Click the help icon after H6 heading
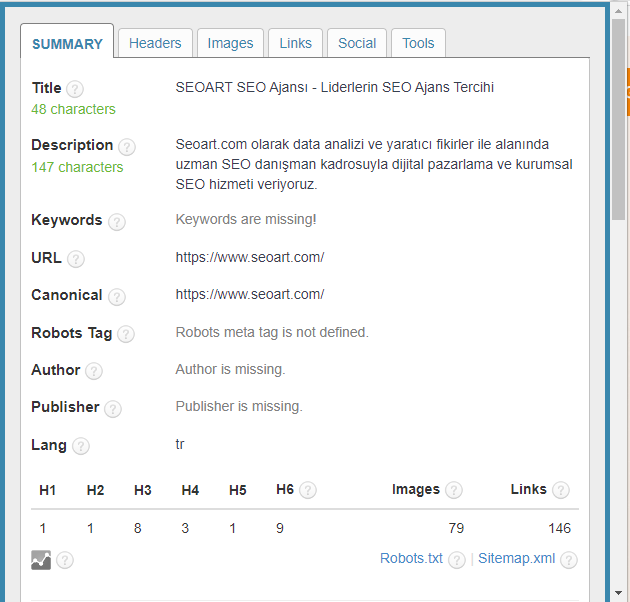 [x=308, y=490]
